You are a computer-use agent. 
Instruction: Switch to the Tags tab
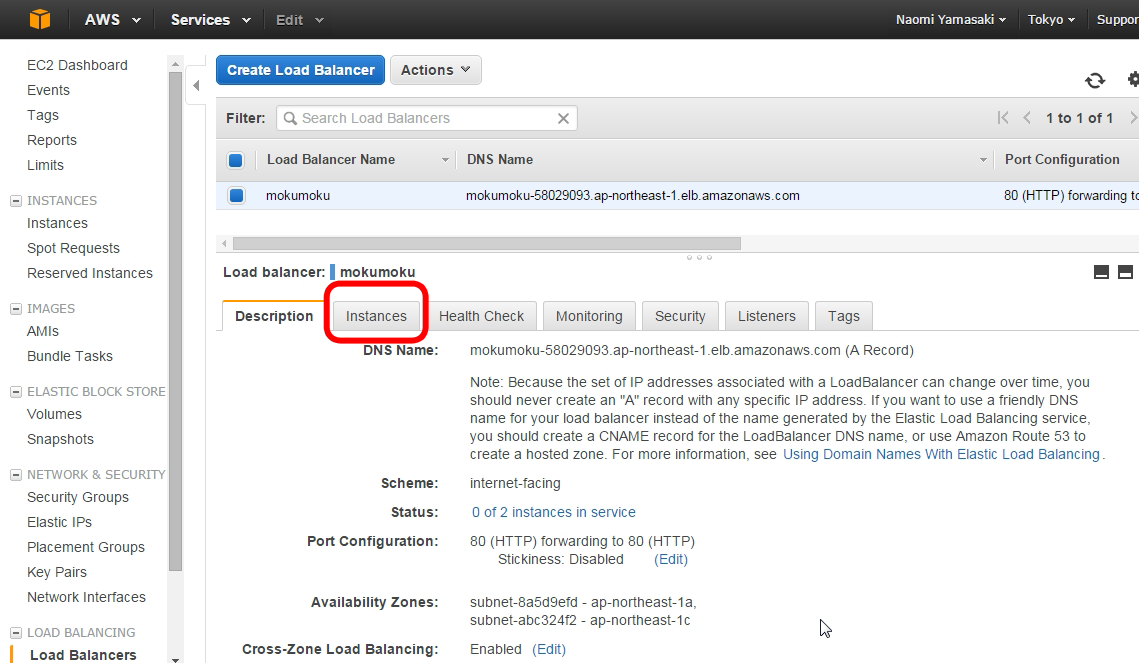(843, 316)
